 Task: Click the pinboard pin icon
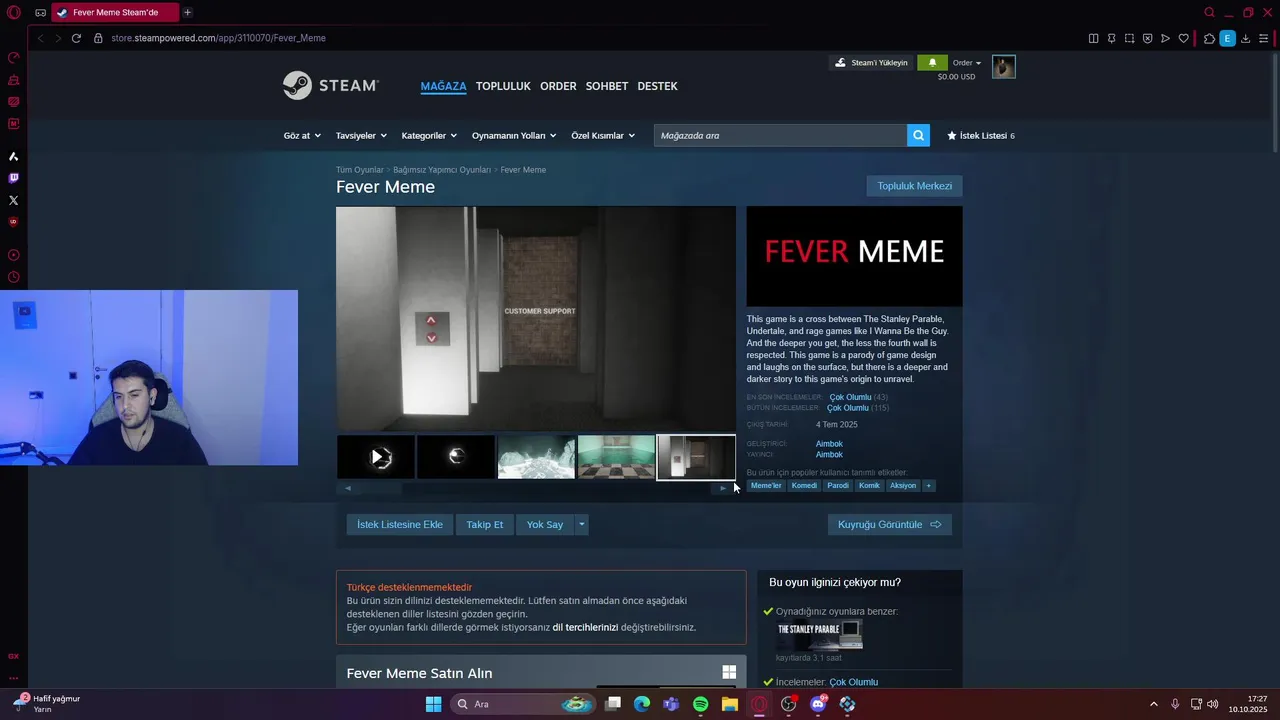pos(1111,38)
